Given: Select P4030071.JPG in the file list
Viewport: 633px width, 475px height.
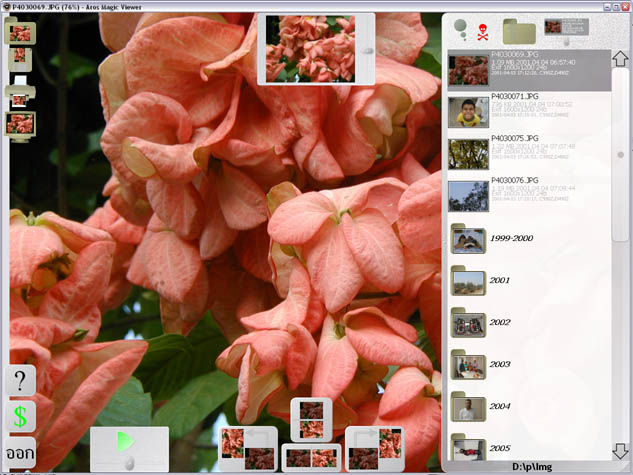Looking at the screenshot, I should coord(528,110).
